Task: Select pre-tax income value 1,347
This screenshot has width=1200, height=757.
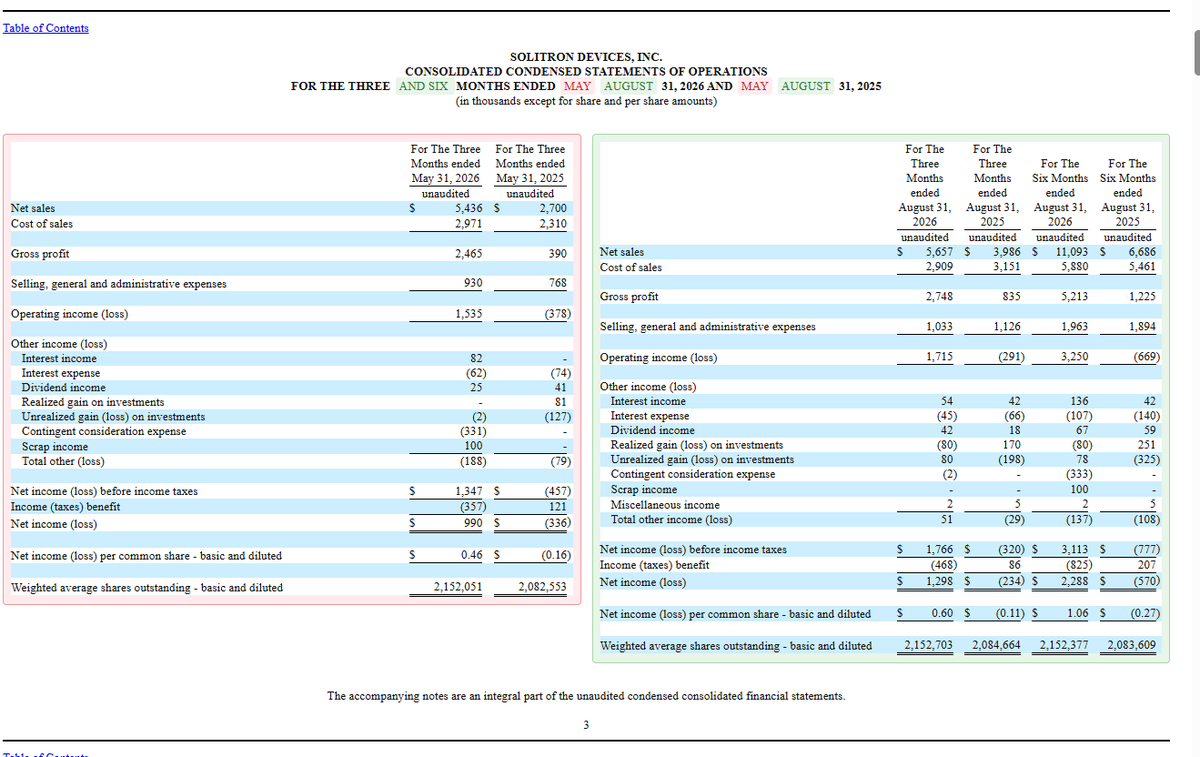Action: click(x=468, y=491)
